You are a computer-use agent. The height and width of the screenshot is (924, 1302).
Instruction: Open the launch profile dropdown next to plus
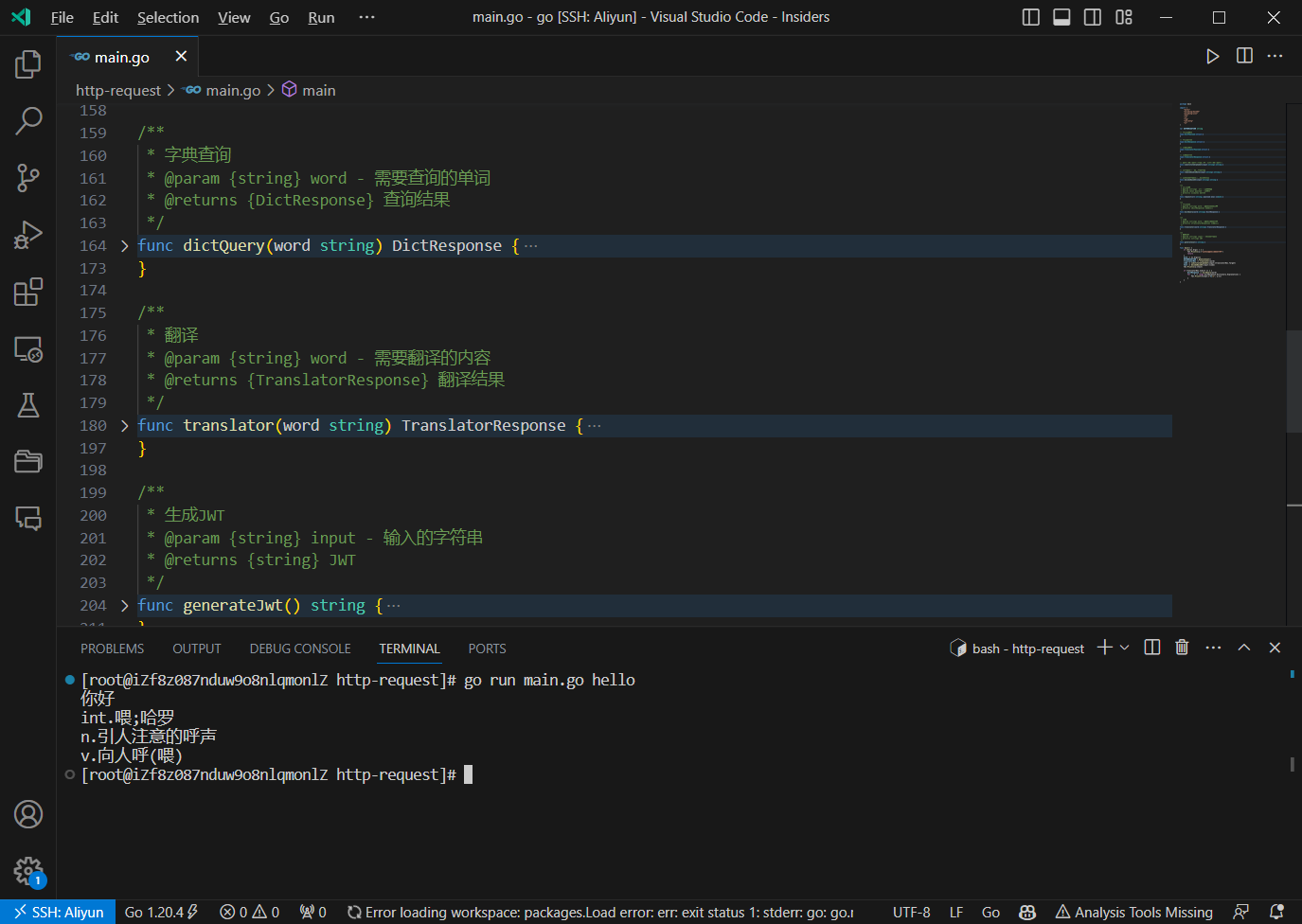[x=1125, y=648]
